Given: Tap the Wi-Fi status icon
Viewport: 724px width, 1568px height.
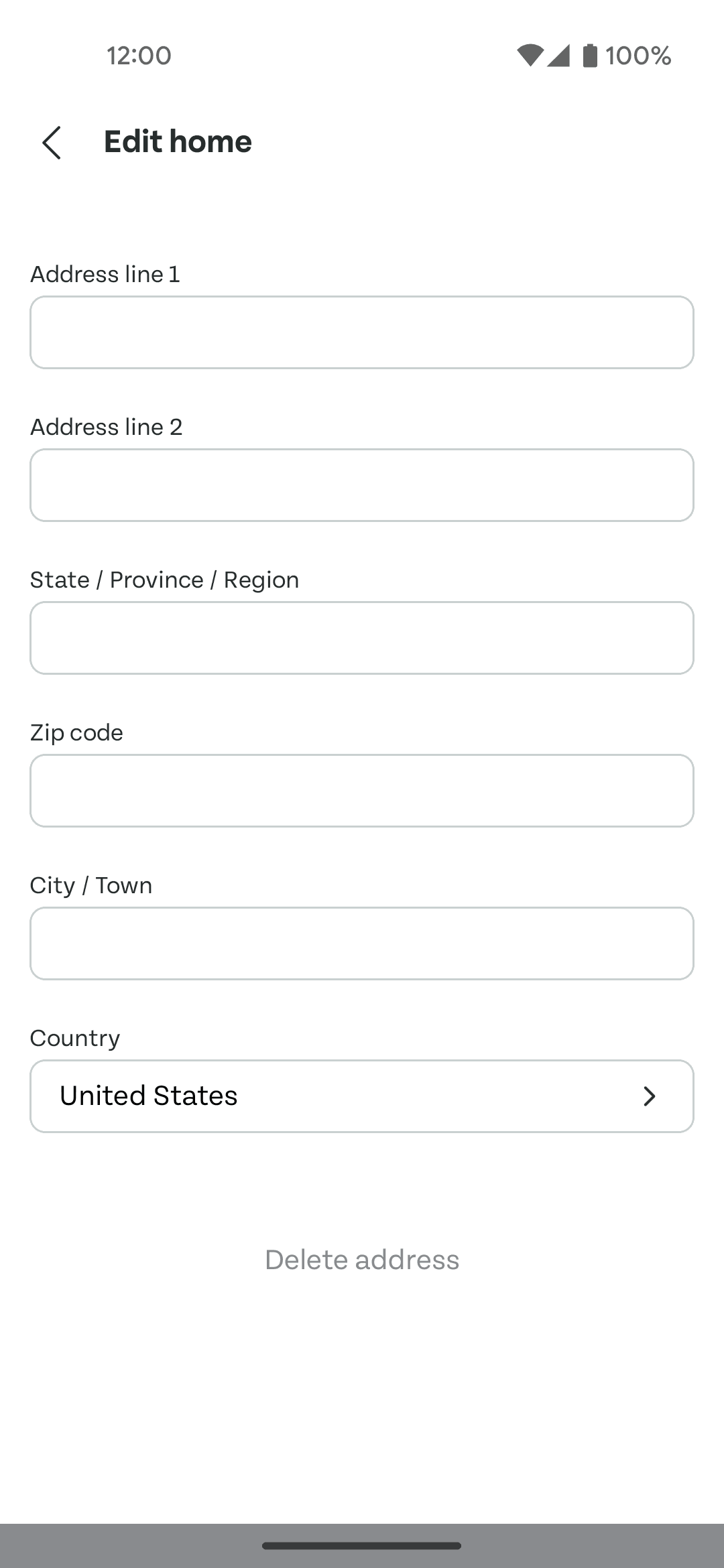Looking at the screenshot, I should (x=530, y=55).
